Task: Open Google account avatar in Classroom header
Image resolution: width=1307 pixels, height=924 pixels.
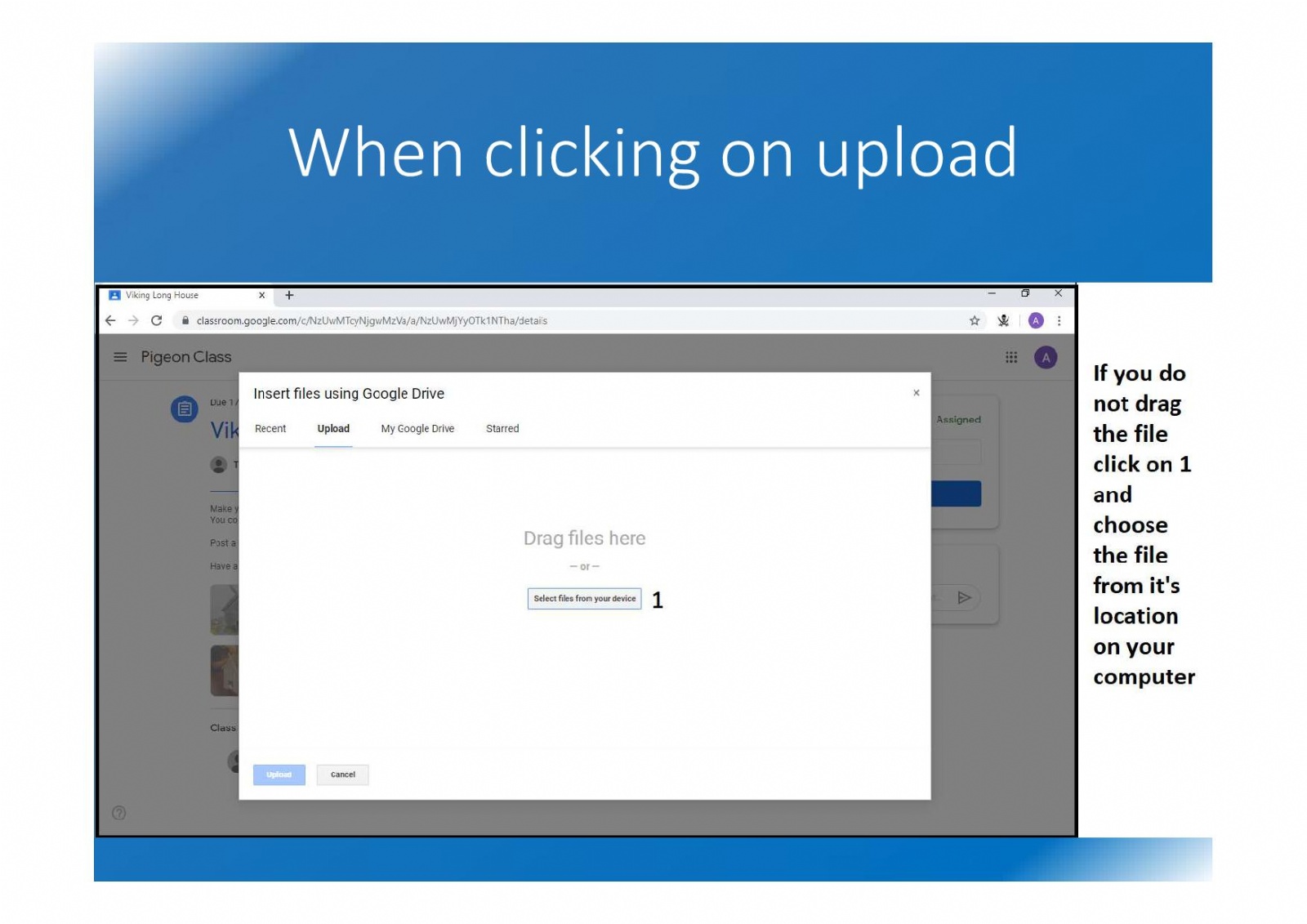Action: pos(1046,357)
